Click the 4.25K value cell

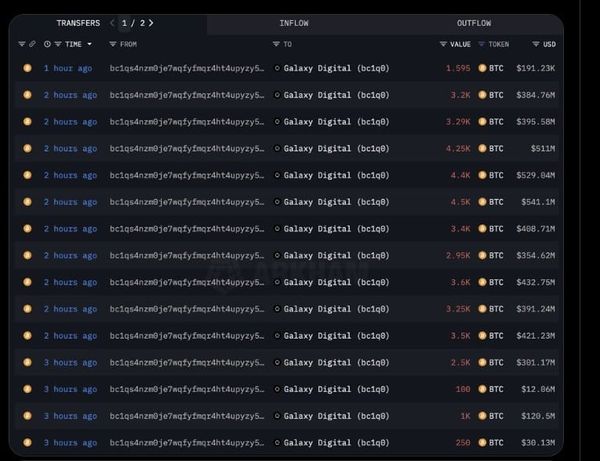point(458,148)
